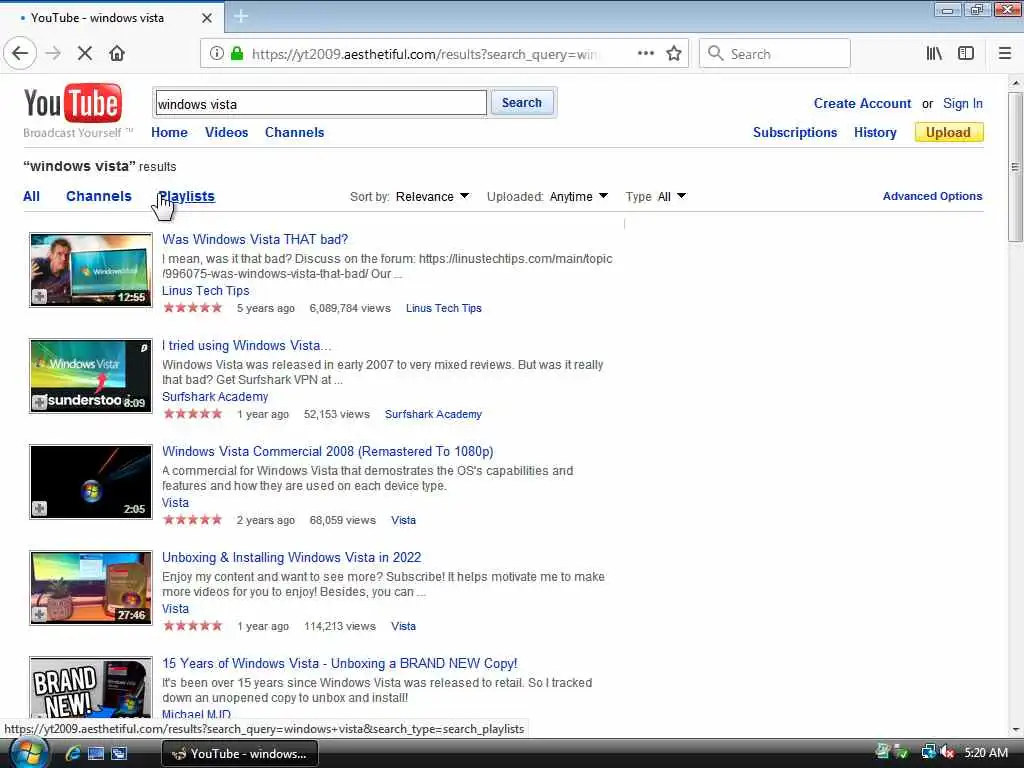Open the Windows Start orb
This screenshot has height=768, width=1024.
[x=27, y=753]
